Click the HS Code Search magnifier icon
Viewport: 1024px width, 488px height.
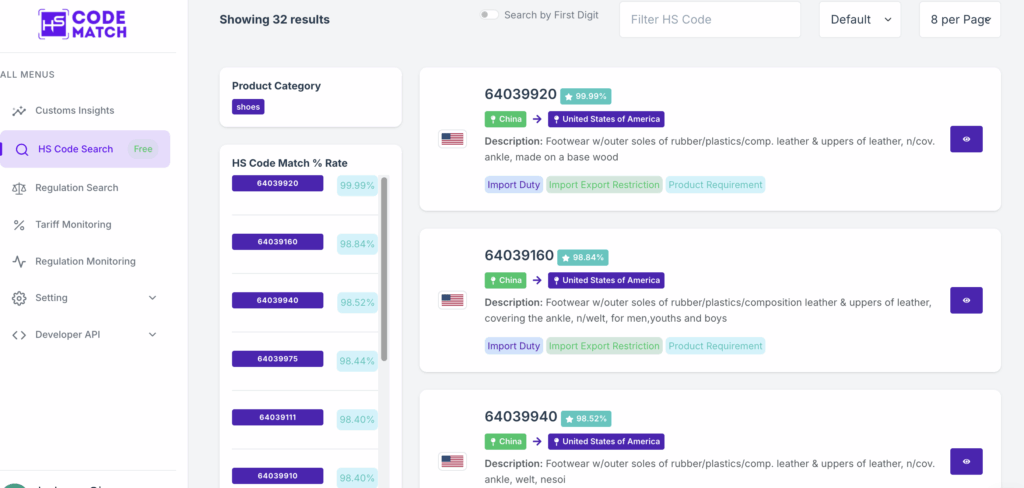point(22,150)
